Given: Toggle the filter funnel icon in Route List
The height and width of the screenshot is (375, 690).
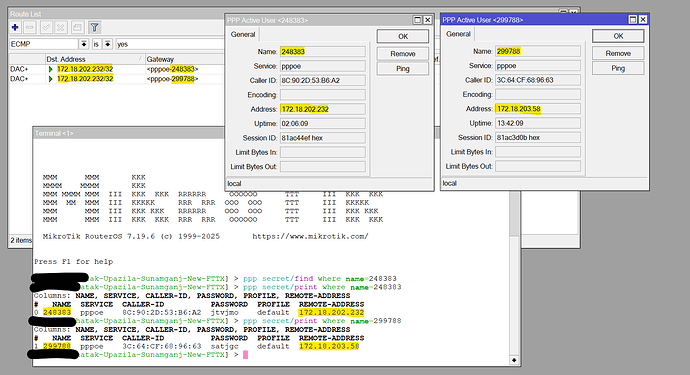Looking at the screenshot, I should tap(94, 27).
